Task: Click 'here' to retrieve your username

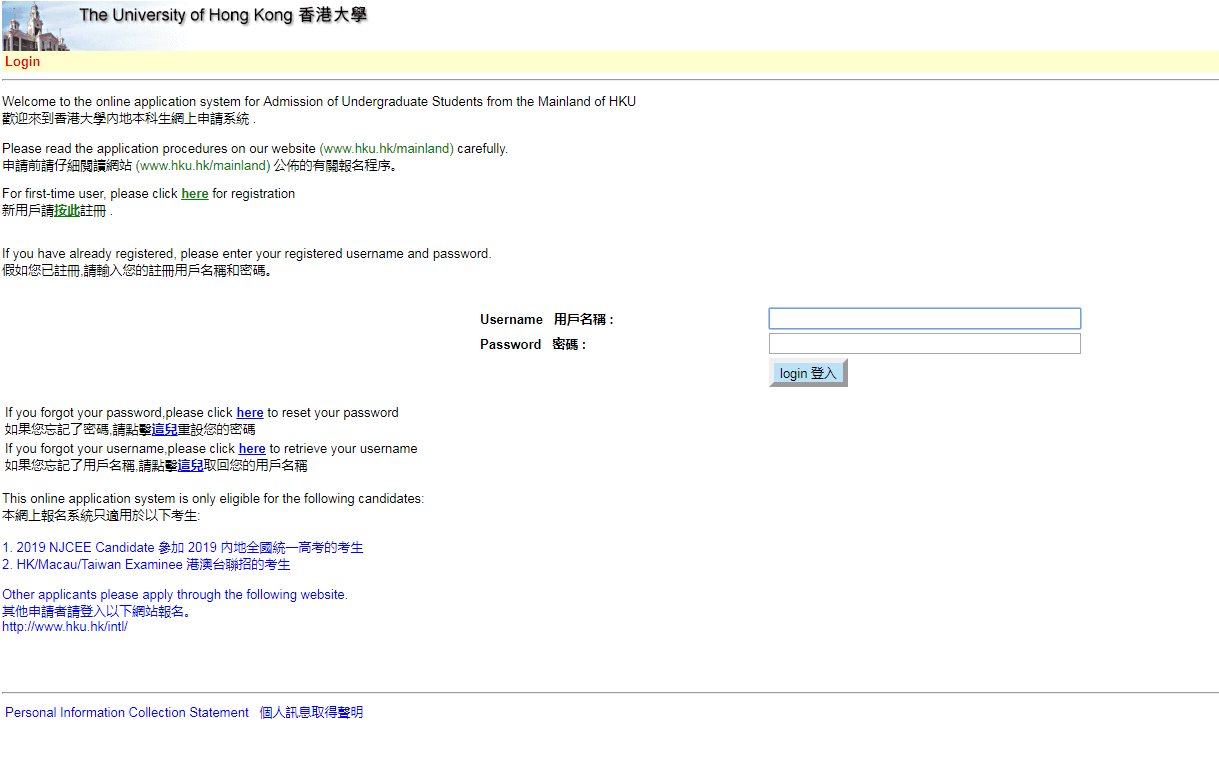Action: point(251,449)
